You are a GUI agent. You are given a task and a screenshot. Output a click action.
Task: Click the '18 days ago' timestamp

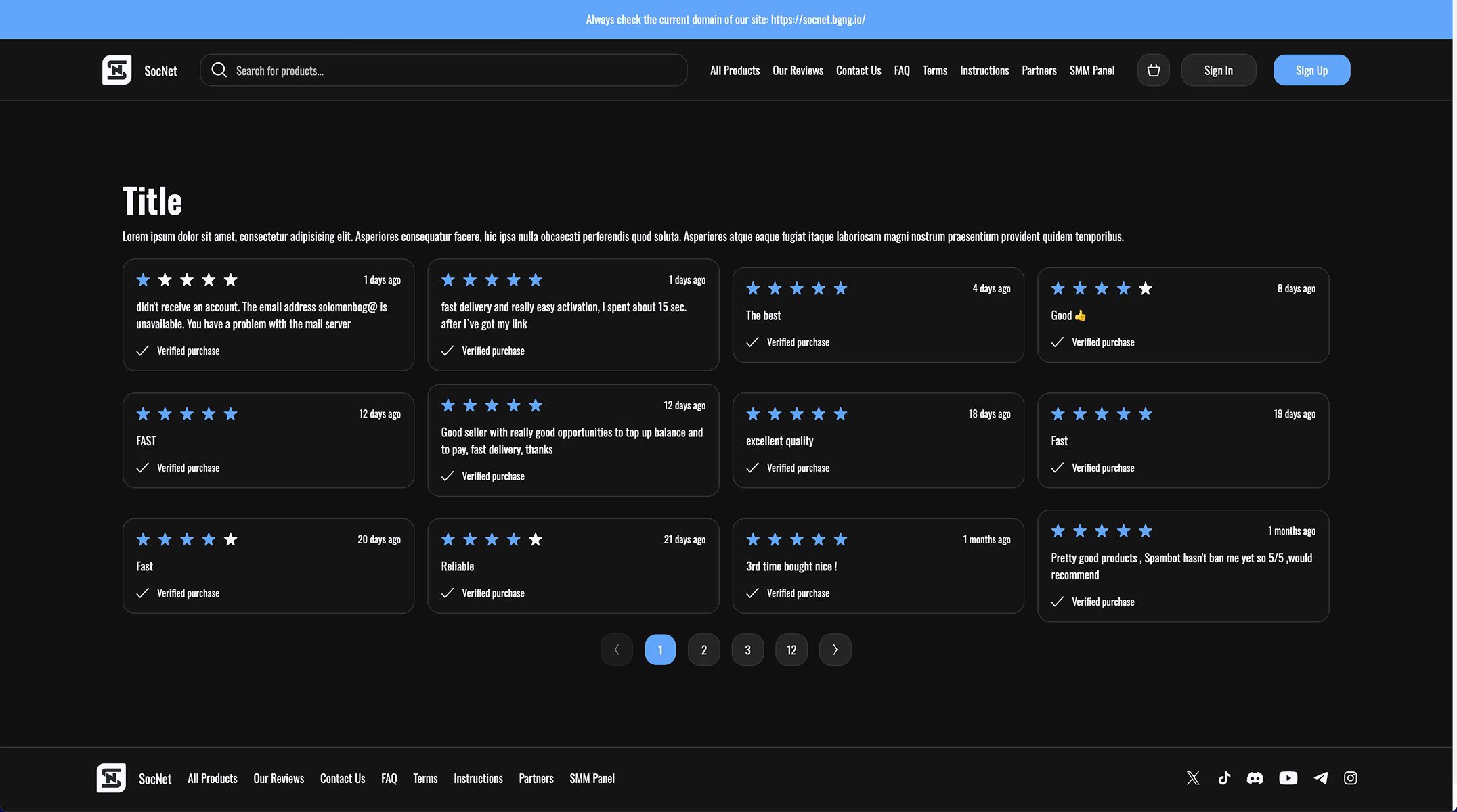click(x=989, y=414)
